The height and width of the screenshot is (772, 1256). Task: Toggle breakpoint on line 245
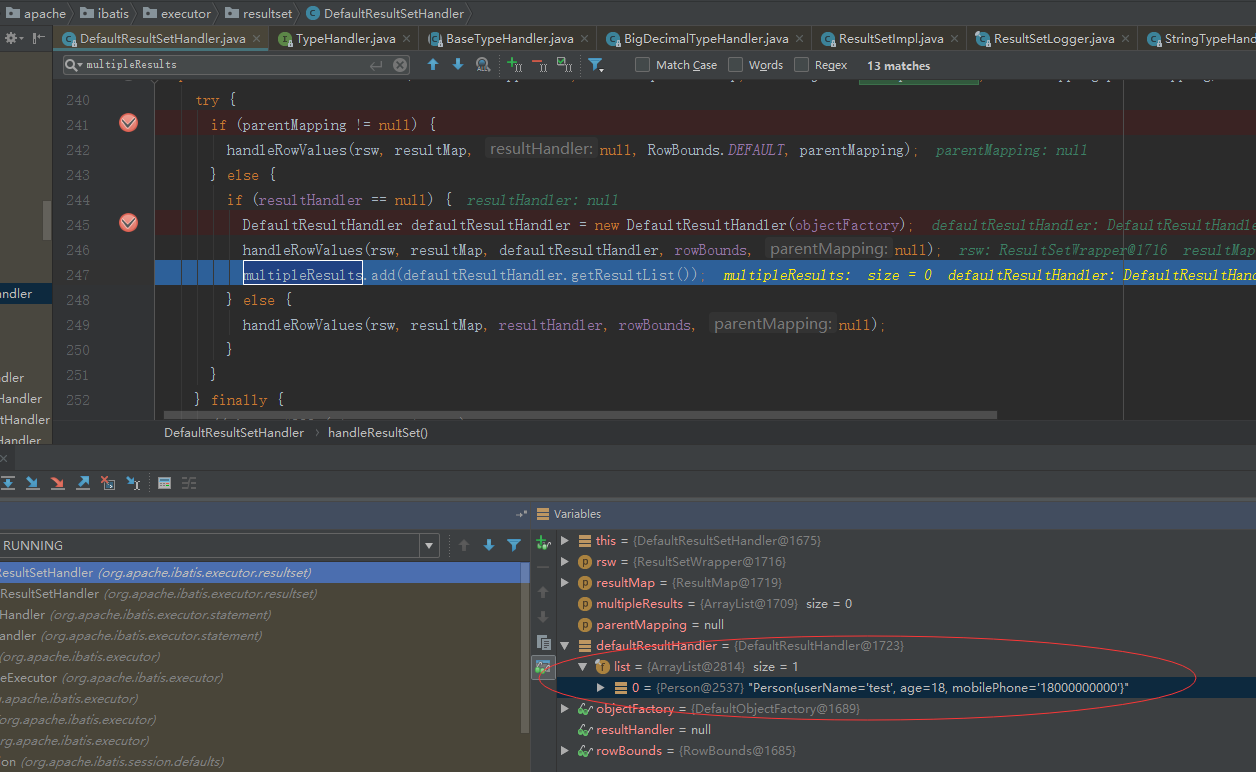(x=128, y=222)
